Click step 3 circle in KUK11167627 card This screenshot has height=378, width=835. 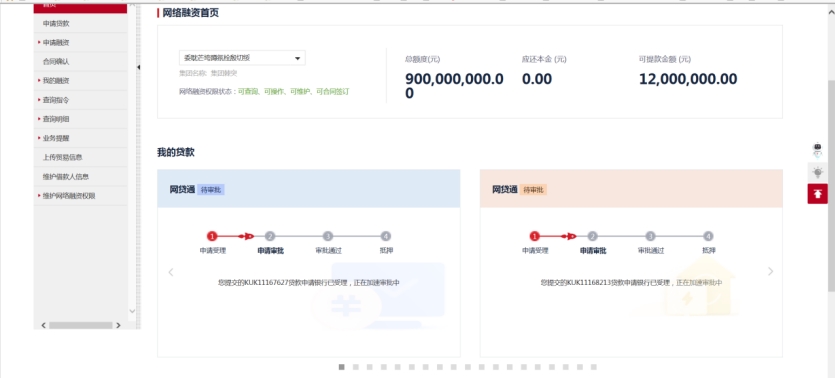pyautogui.click(x=328, y=236)
